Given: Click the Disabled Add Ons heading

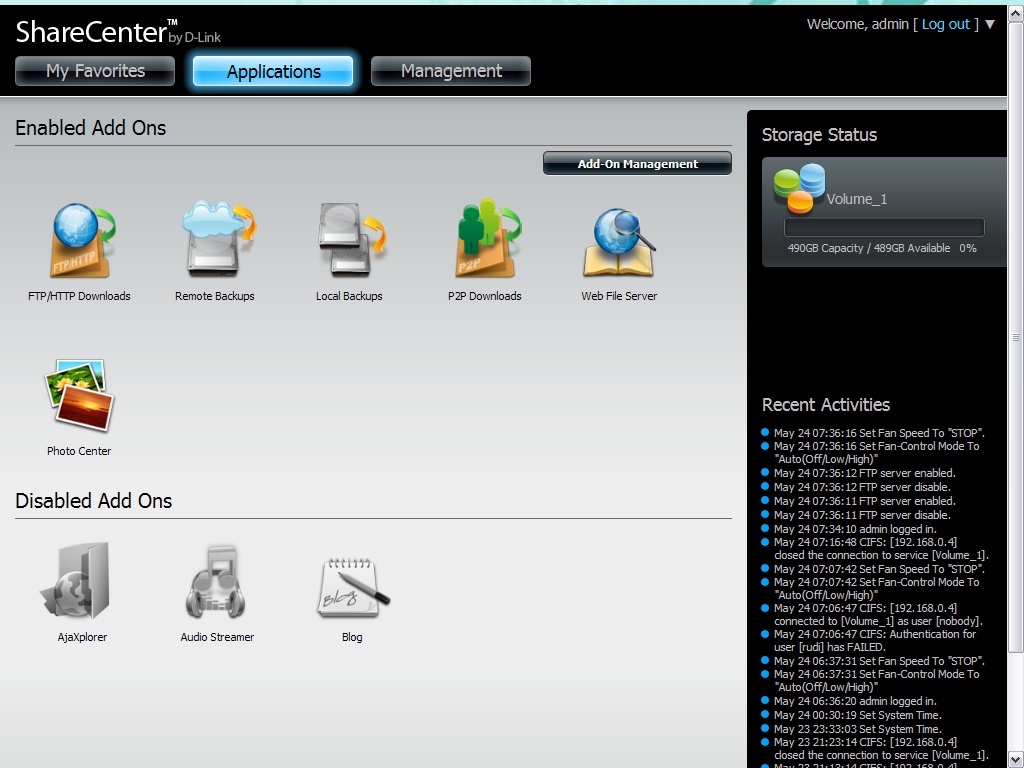Looking at the screenshot, I should tap(93, 501).
